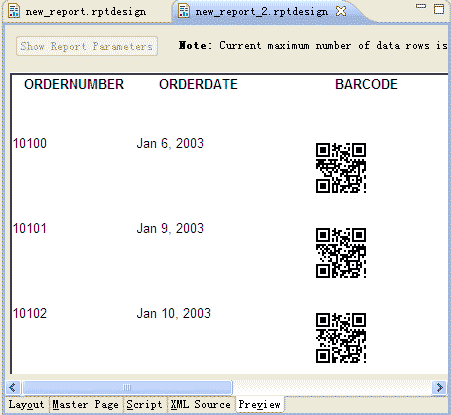Minimize the editor area icon
This screenshot has height=415, width=451.
[x=421, y=6]
